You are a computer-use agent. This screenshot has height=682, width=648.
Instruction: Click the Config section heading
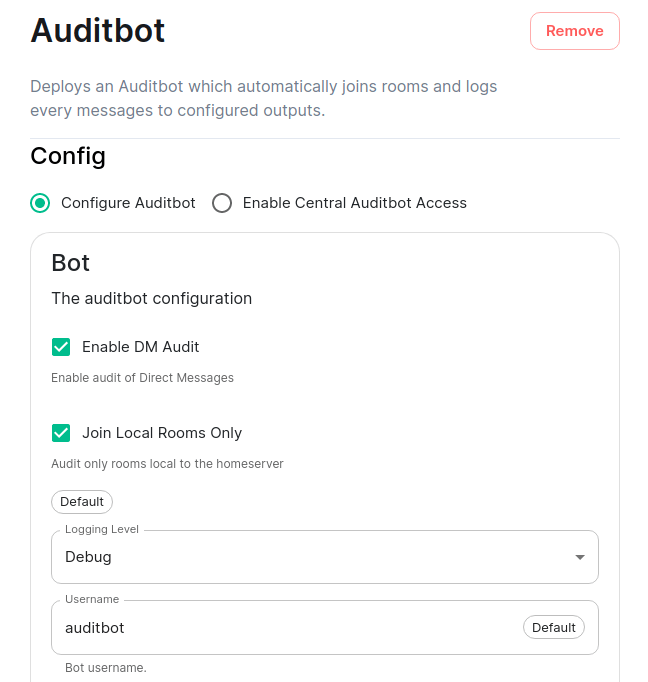(x=68, y=156)
